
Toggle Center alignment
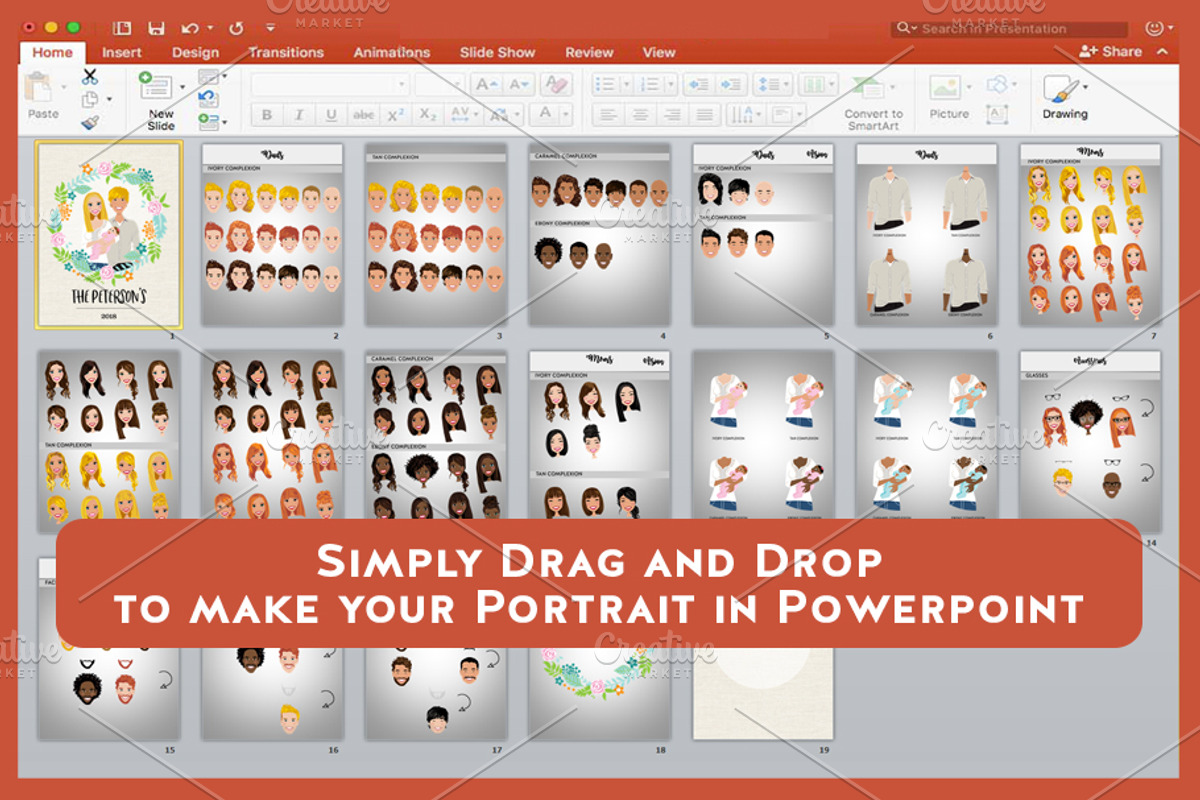pos(640,115)
